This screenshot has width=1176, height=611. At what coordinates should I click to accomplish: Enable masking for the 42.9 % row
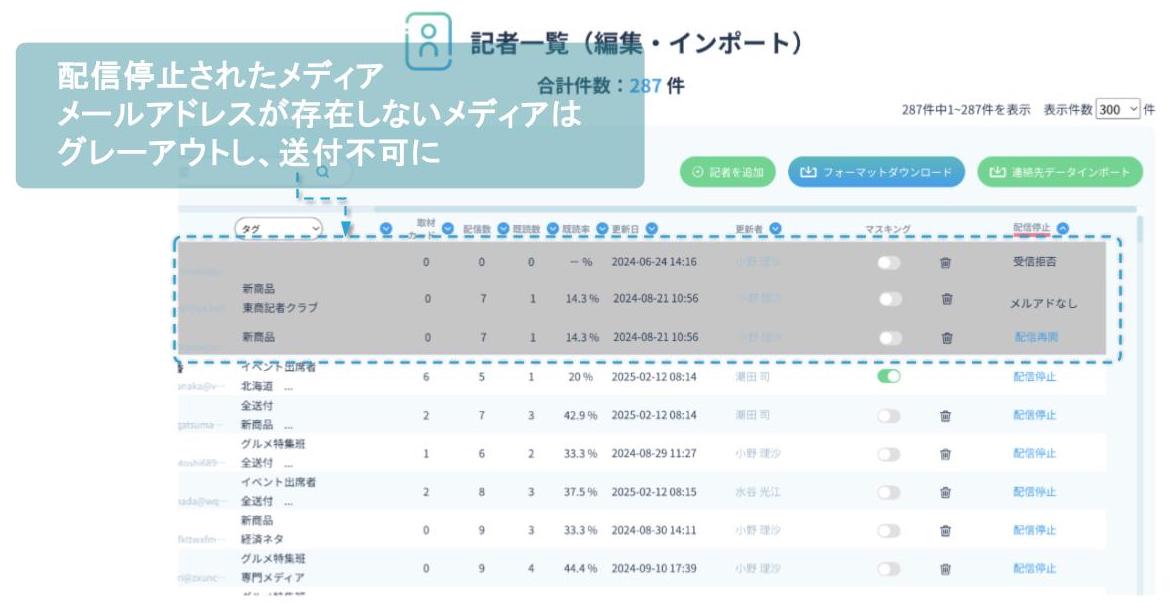pyautogui.click(x=888, y=415)
